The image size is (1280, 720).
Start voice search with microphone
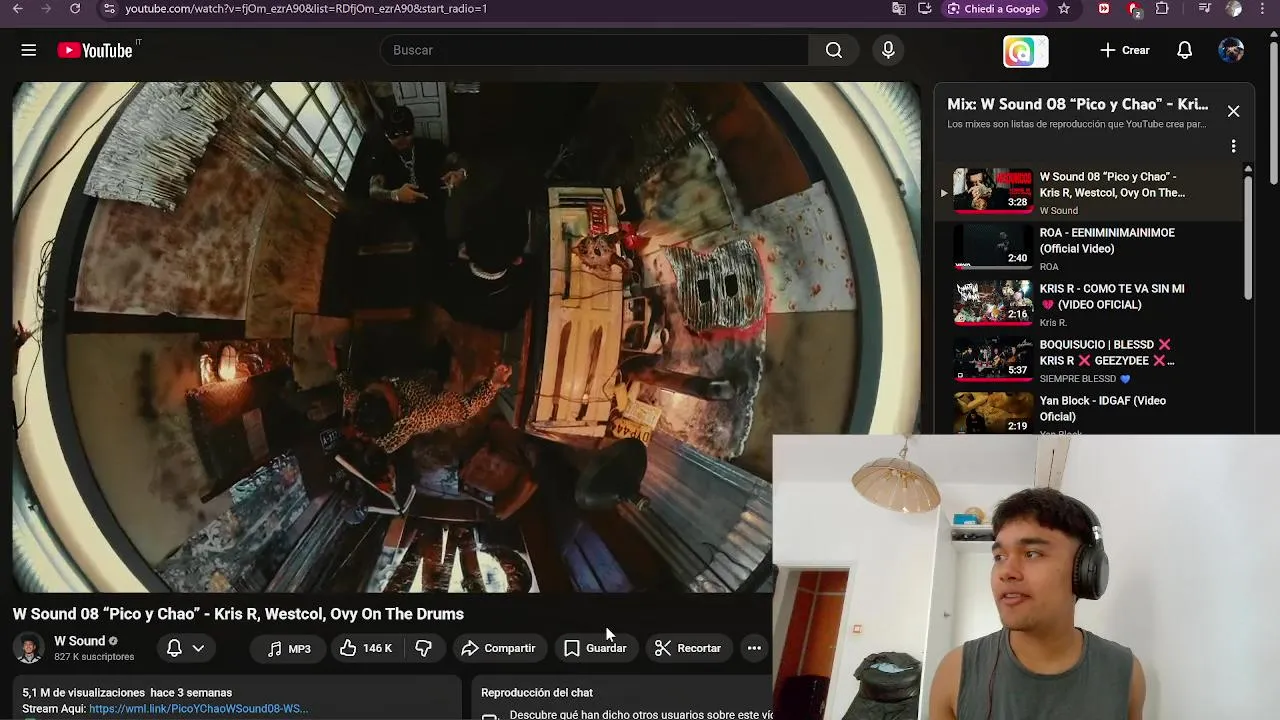point(888,50)
